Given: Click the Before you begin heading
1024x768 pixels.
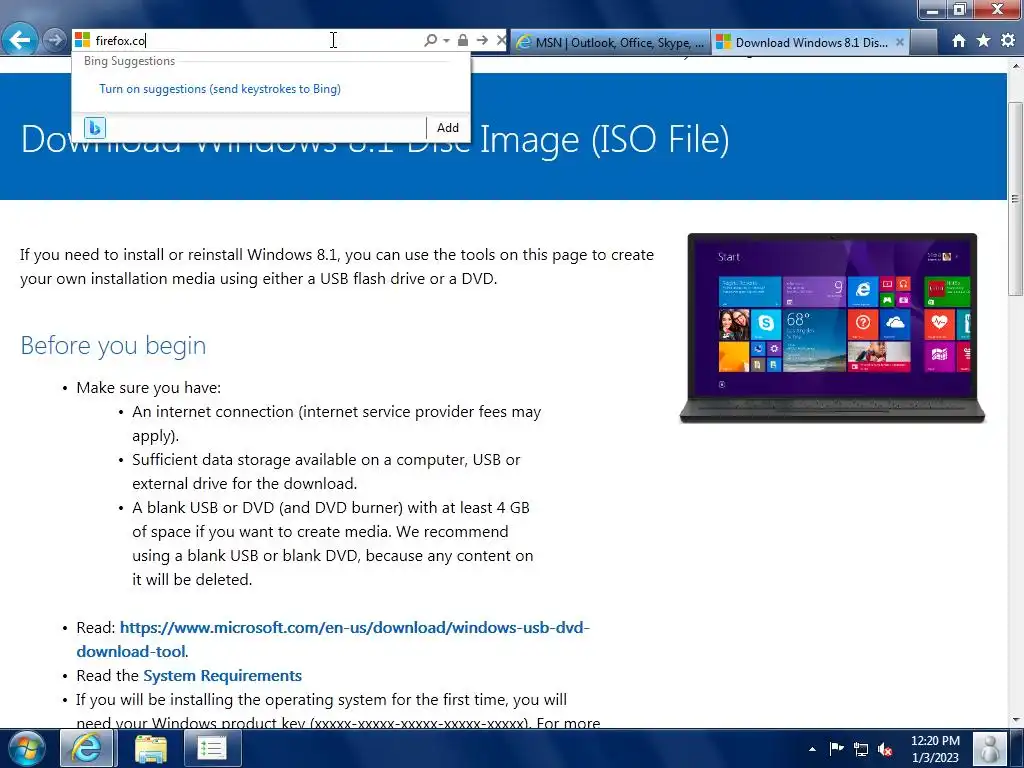Looking at the screenshot, I should 113,345.
